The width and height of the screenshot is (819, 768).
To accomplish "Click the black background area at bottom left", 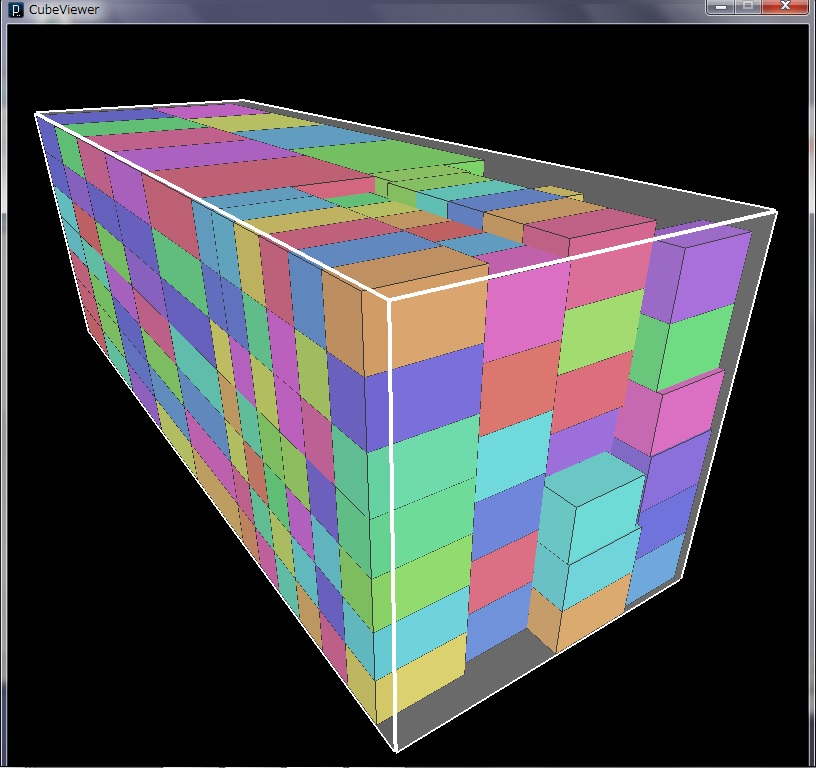I will [x=100, y=650].
